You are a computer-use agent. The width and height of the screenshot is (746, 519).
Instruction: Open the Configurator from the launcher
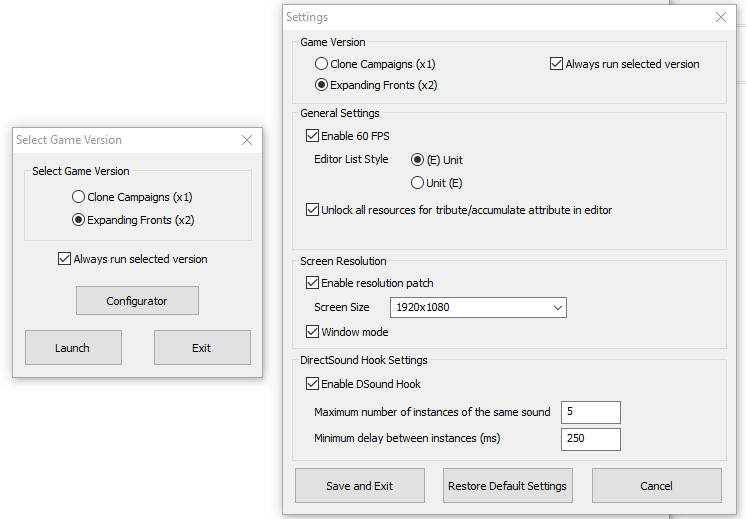(x=137, y=301)
